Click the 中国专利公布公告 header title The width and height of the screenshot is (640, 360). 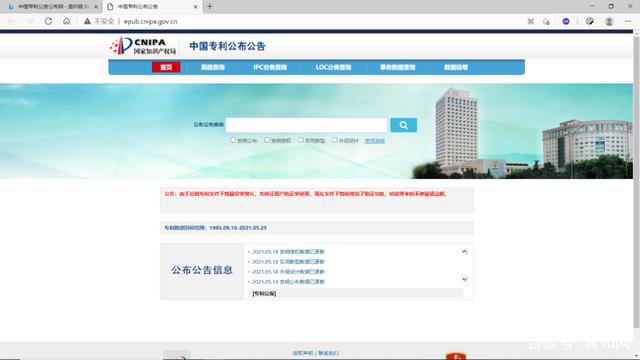point(227,46)
